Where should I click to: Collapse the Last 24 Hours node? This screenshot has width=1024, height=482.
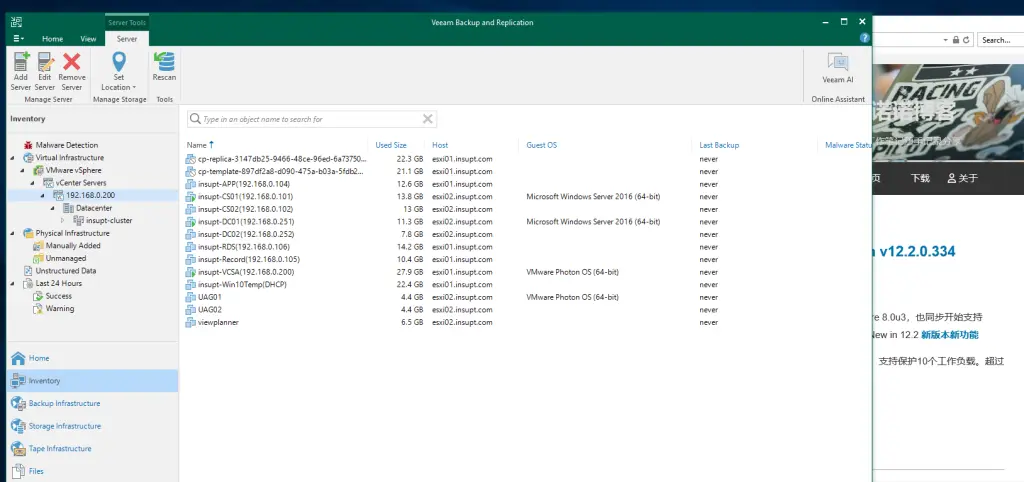tap(14, 283)
